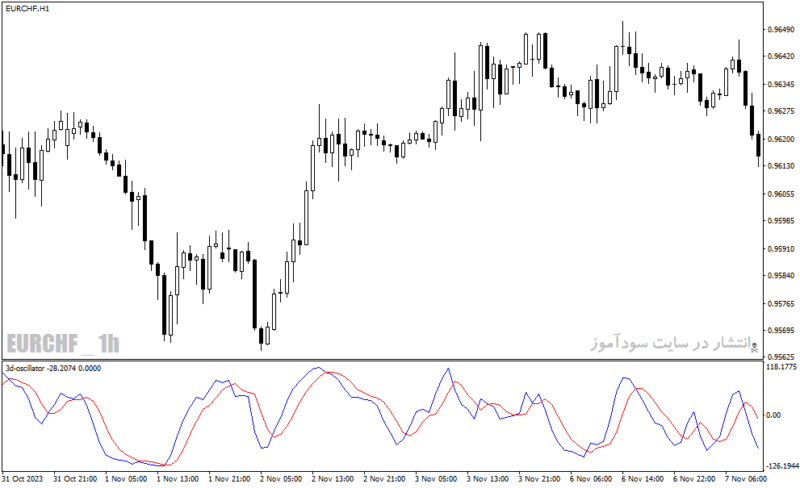Click the 0.95910 price axis label

pos(781,249)
